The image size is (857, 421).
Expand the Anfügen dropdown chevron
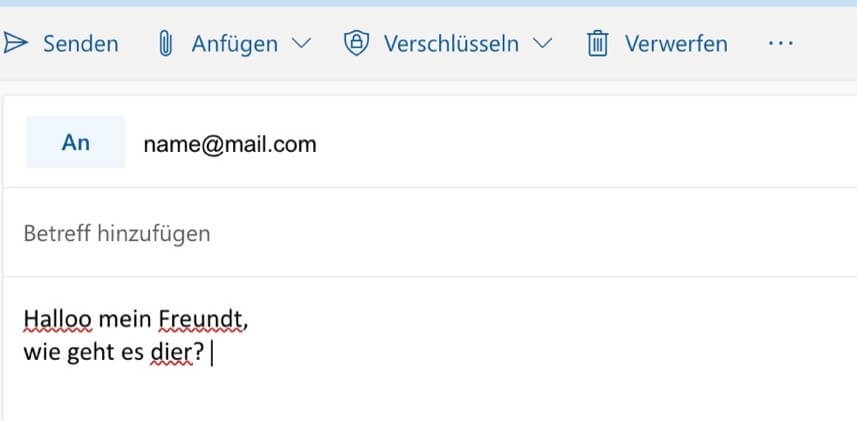[x=301, y=43]
